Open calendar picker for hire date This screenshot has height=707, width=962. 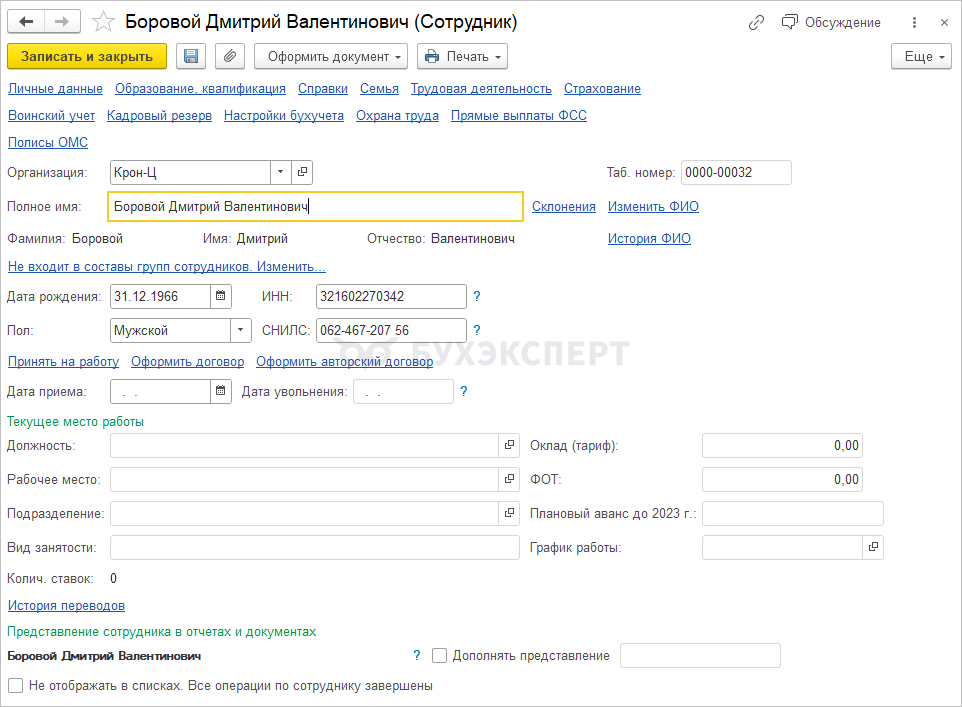coord(221,392)
